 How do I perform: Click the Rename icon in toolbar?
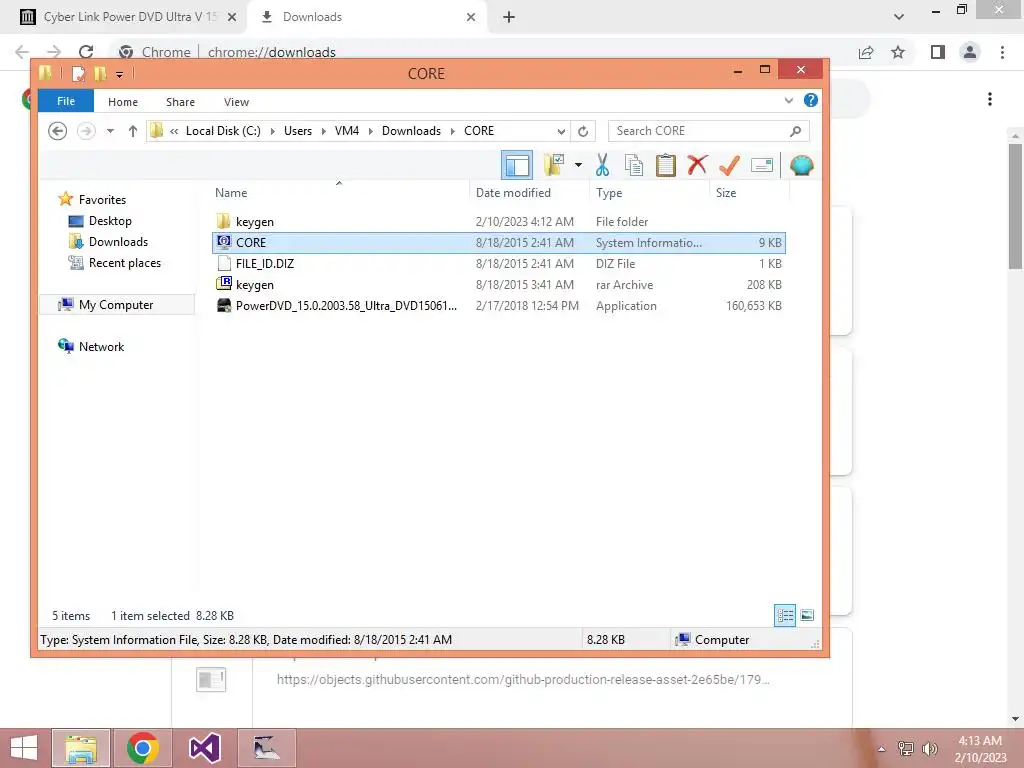tap(761, 165)
